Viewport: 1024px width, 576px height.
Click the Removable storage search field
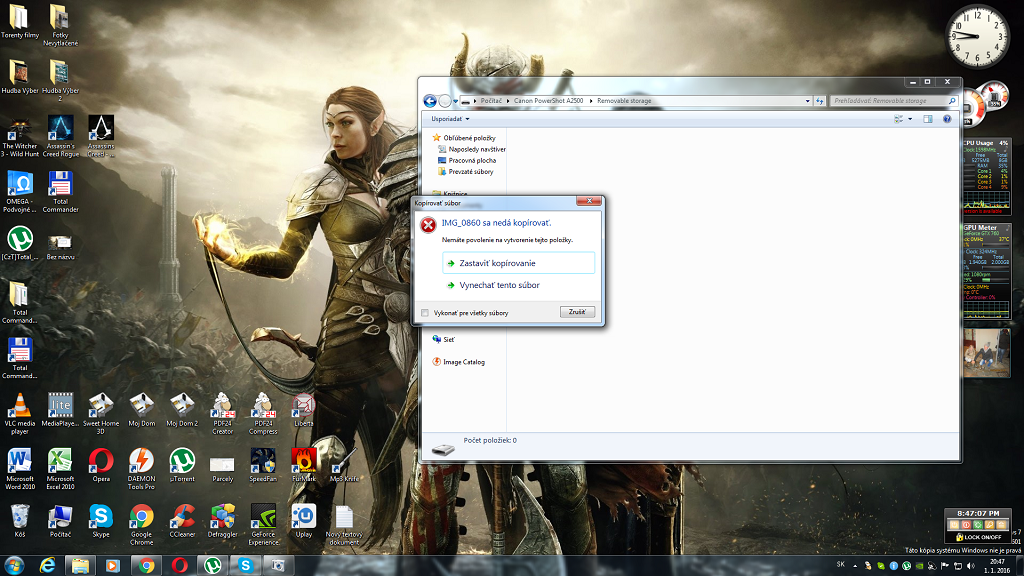click(893, 101)
